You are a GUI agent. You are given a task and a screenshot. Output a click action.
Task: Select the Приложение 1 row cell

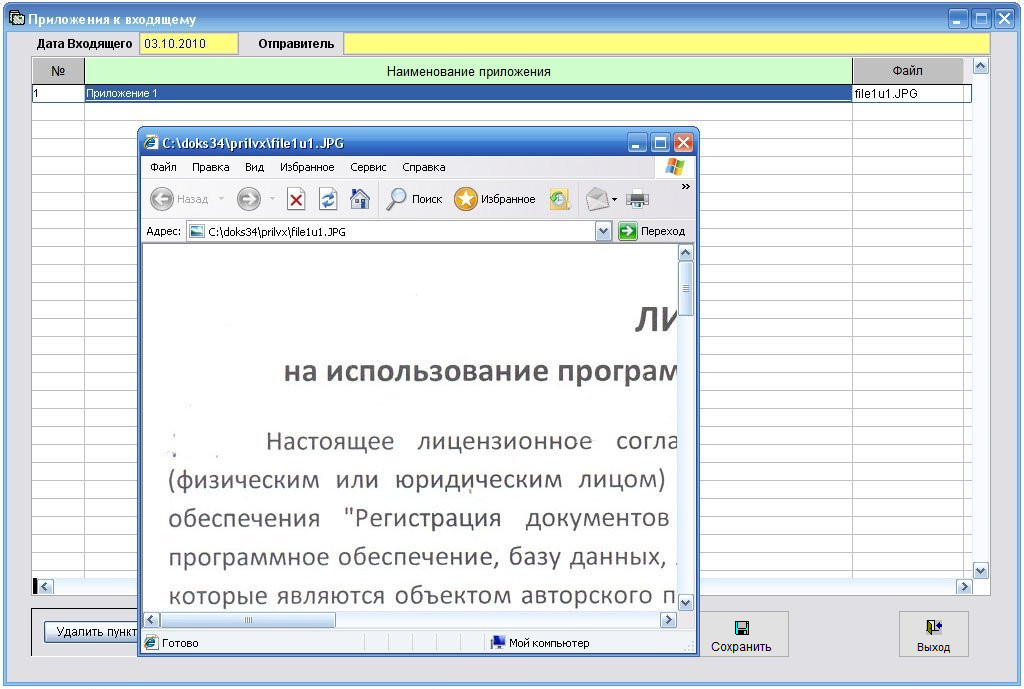pos(468,93)
